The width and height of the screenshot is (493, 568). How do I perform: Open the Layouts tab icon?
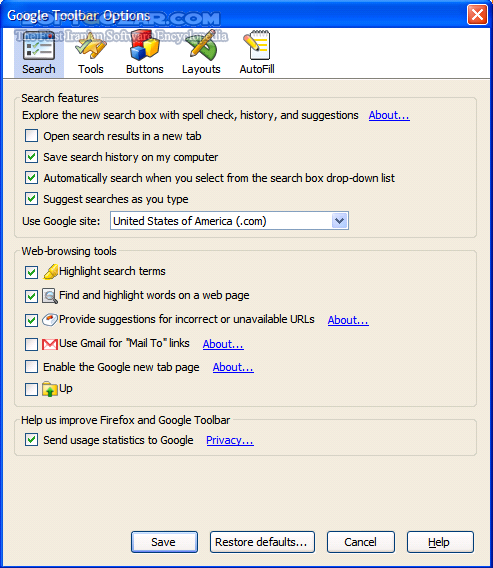(x=201, y=46)
